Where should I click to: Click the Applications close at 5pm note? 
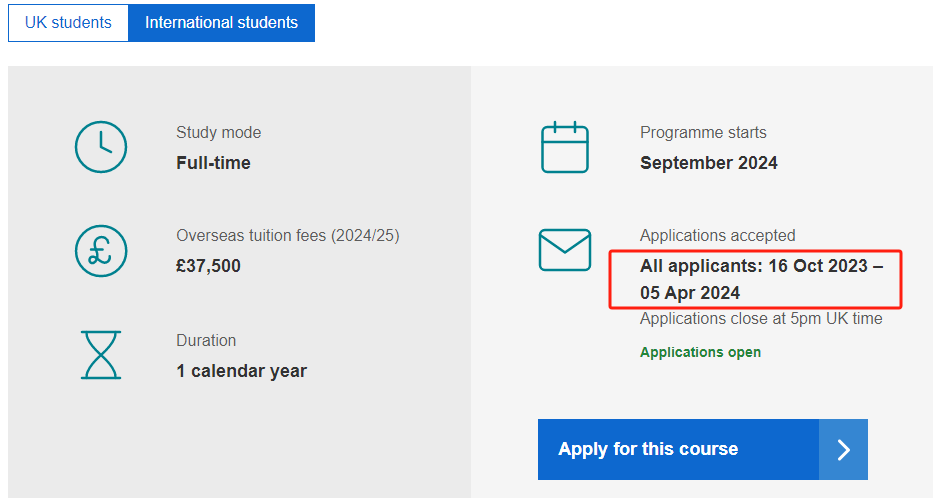tap(761, 319)
